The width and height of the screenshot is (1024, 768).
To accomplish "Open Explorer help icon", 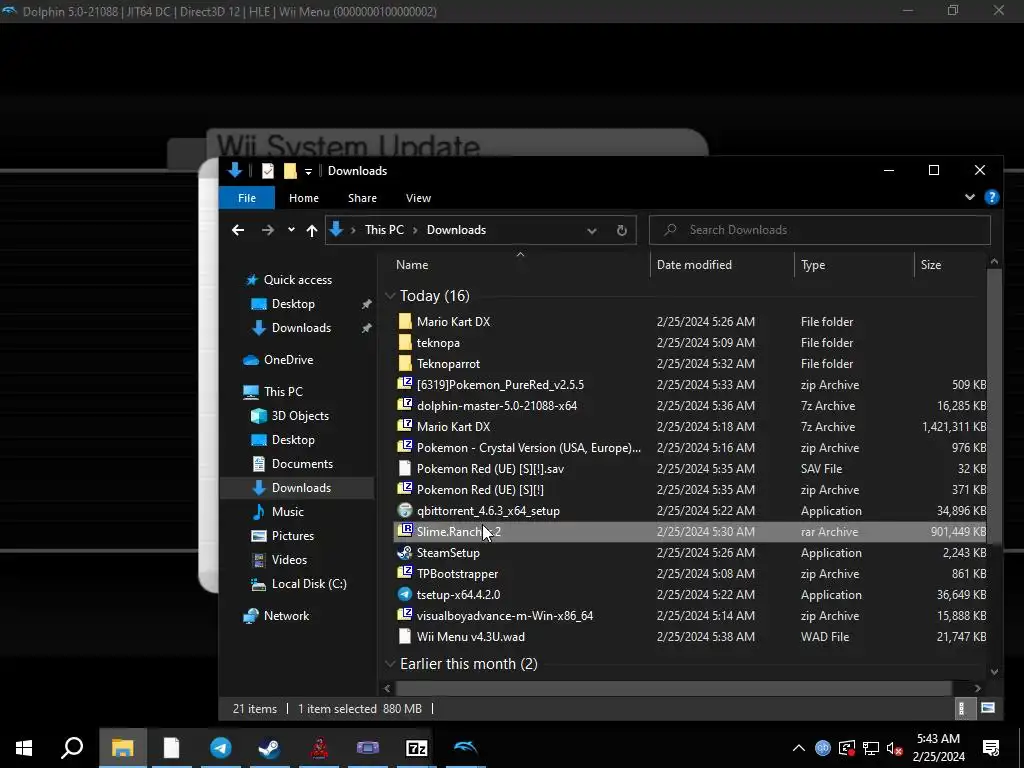I will (x=991, y=197).
